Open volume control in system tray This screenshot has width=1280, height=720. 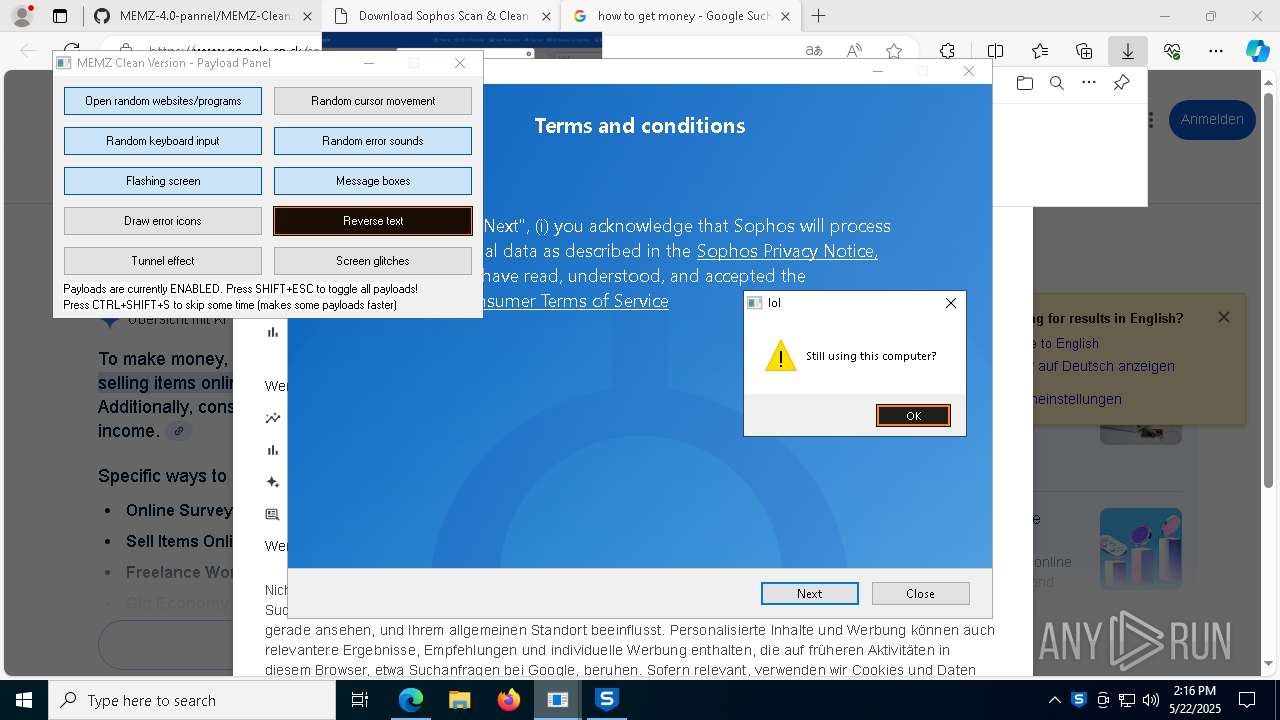[x=1151, y=700]
